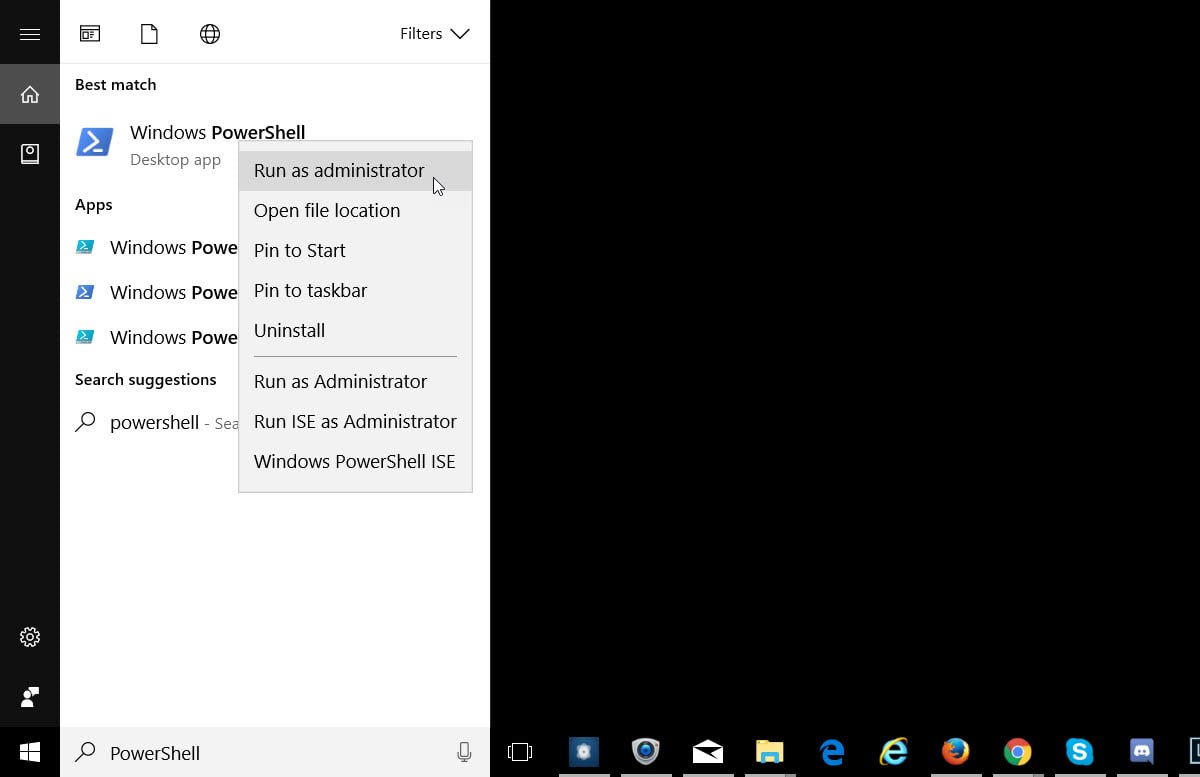
Task: Open the Filters dropdown
Action: pyautogui.click(x=434, y=34)
